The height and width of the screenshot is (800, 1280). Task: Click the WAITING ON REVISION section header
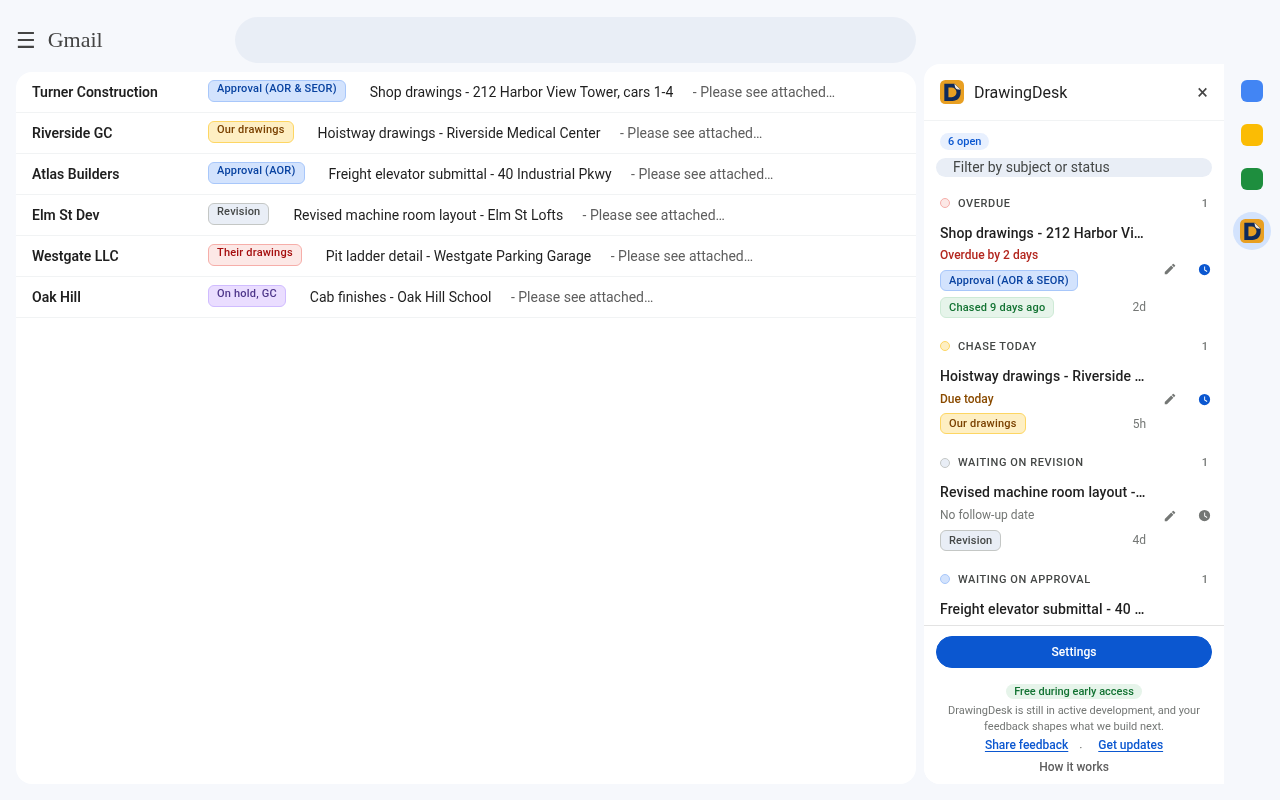[x=1074, y=462]
